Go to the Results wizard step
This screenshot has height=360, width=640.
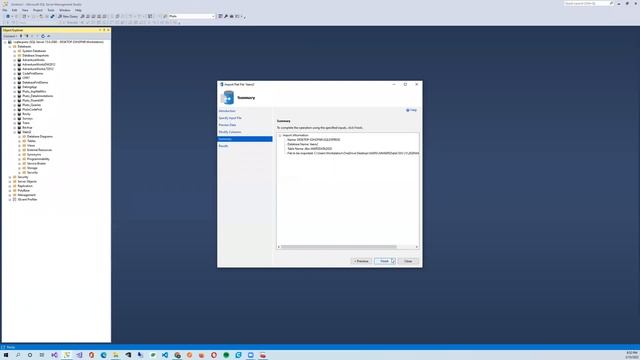[223, 146]
